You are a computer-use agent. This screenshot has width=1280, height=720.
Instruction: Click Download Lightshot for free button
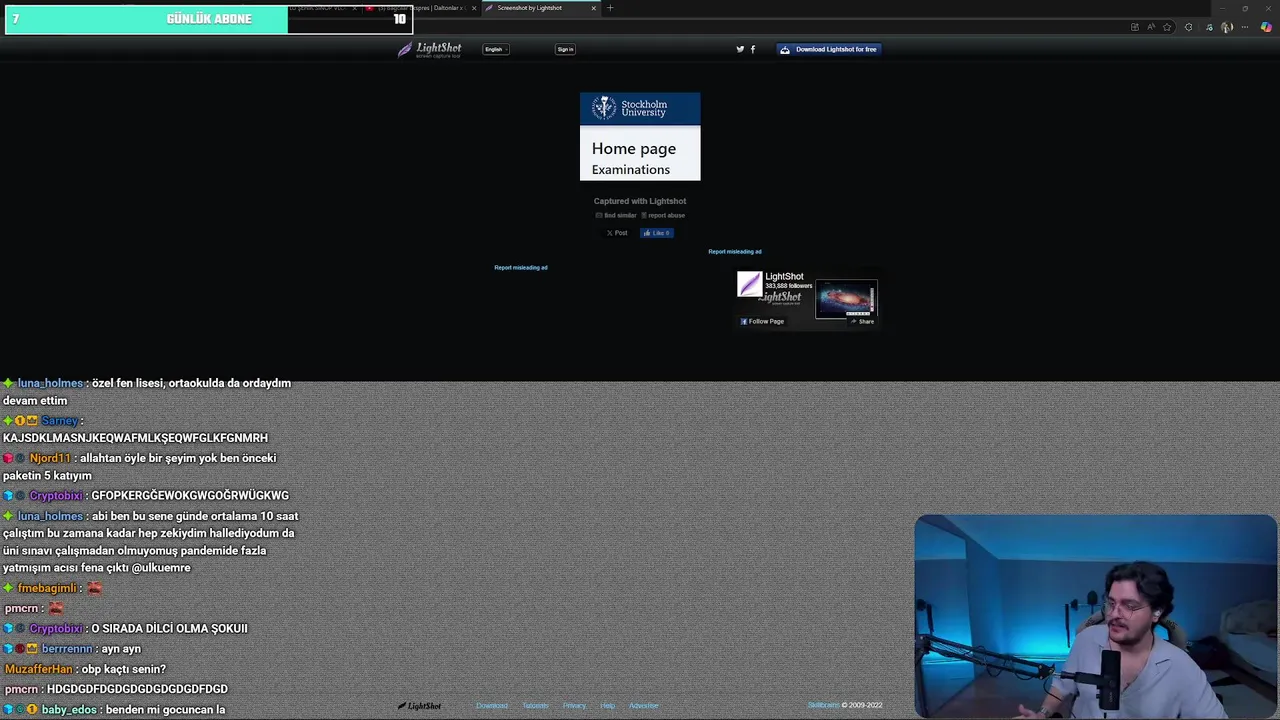(x=828, y=49)
